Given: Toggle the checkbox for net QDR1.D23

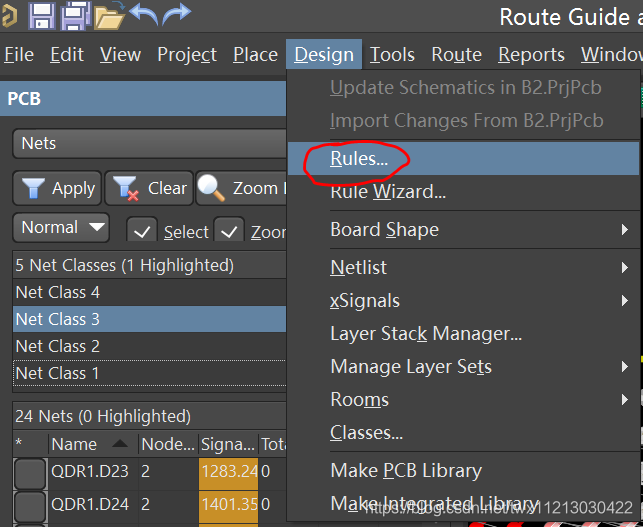Looking at the screenshot, I should [30, 474].
